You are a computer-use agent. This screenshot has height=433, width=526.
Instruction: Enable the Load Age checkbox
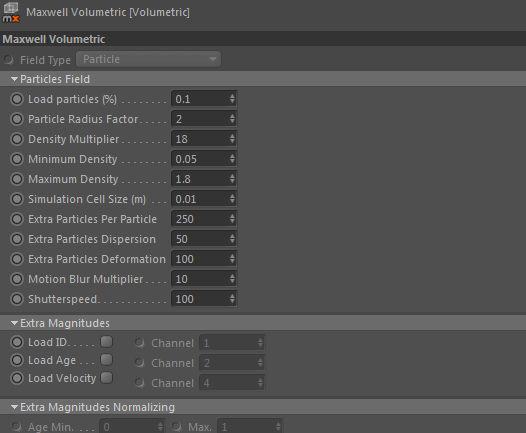pos(107,360)
